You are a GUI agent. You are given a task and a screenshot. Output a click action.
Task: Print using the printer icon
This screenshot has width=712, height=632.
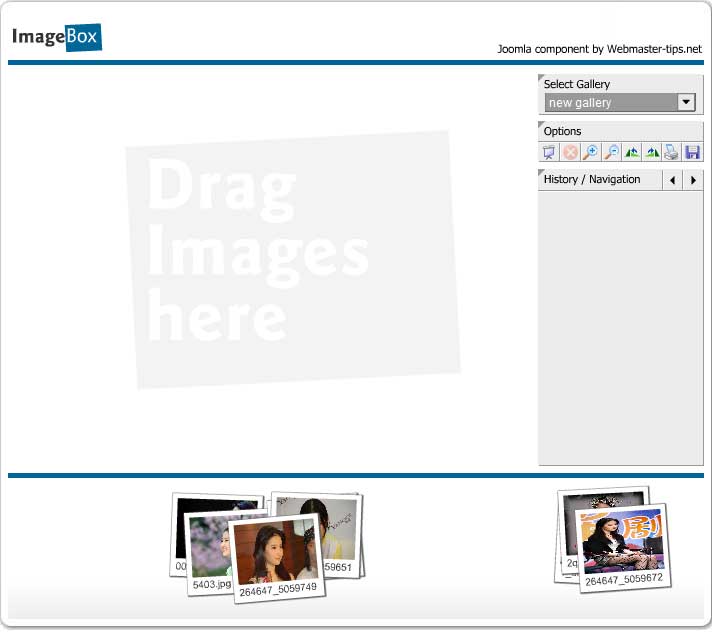click(673, 153)
